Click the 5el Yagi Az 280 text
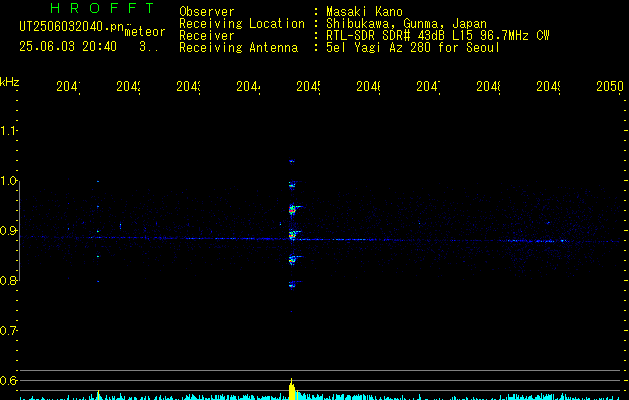The width and height of the screenshot is (629, 400). tap(413, 48)
